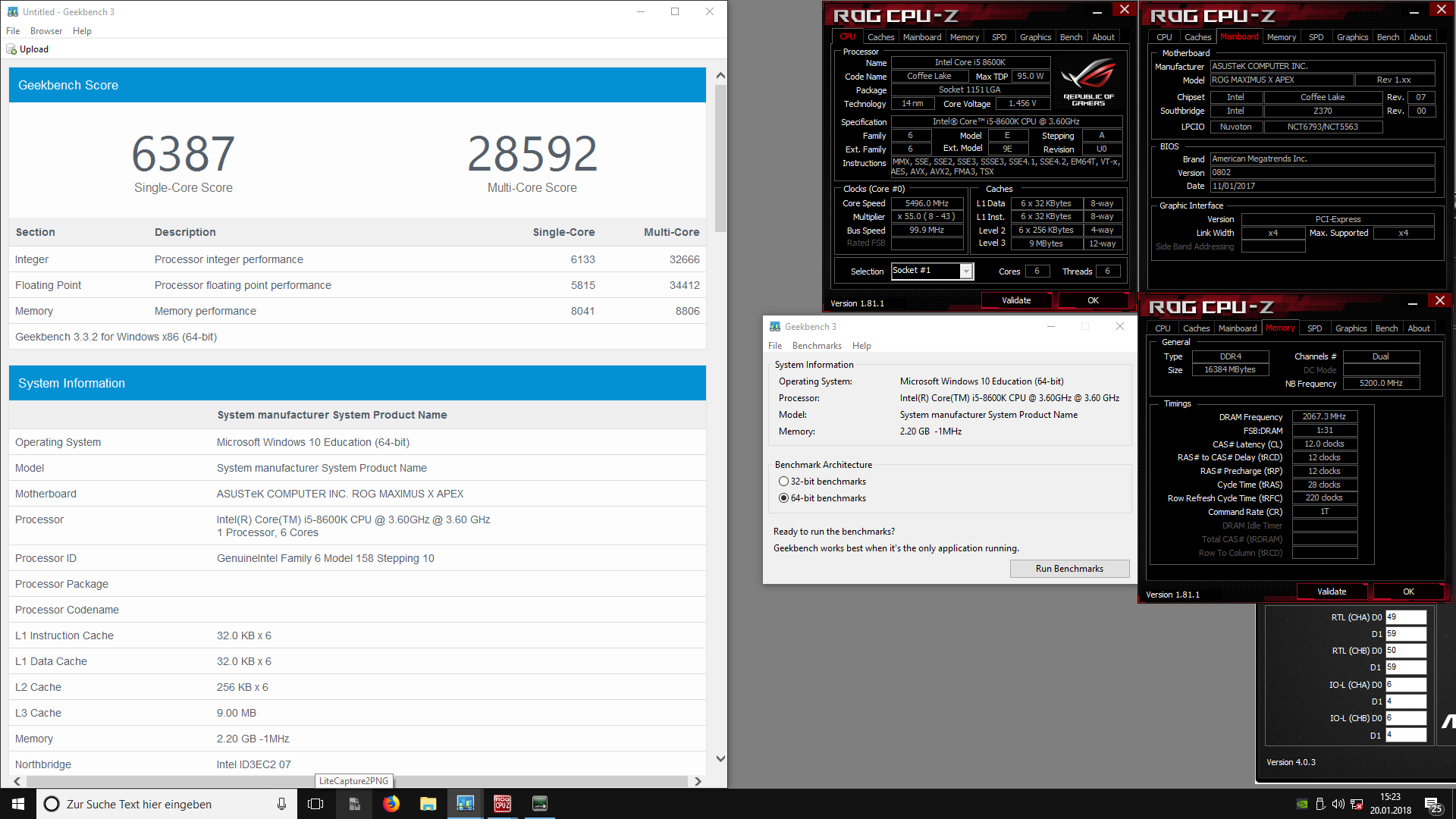Open the Windows Start menu
1456x819 pixels.
point(18,804)
